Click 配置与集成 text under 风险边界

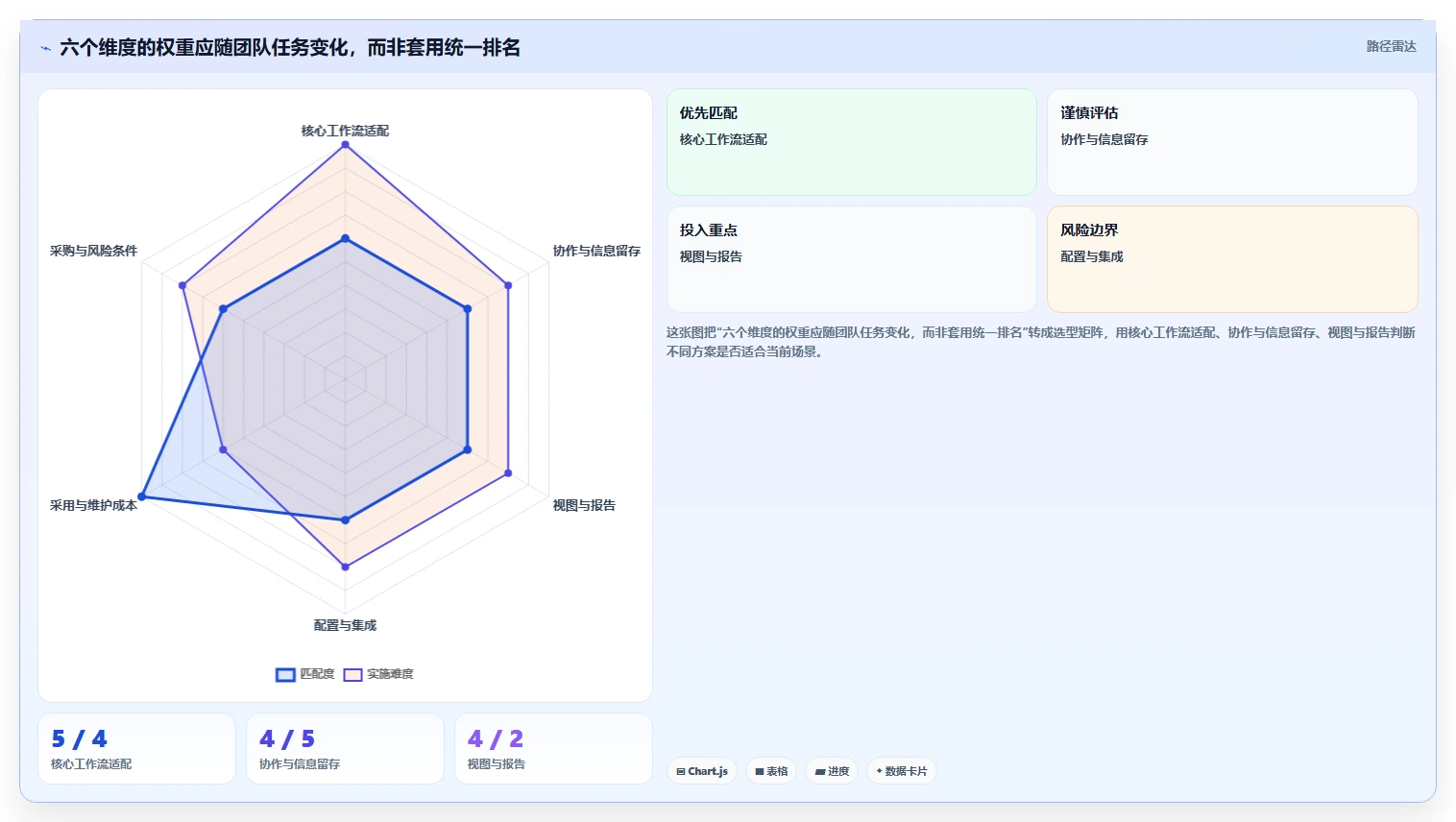pos(1092,256)
